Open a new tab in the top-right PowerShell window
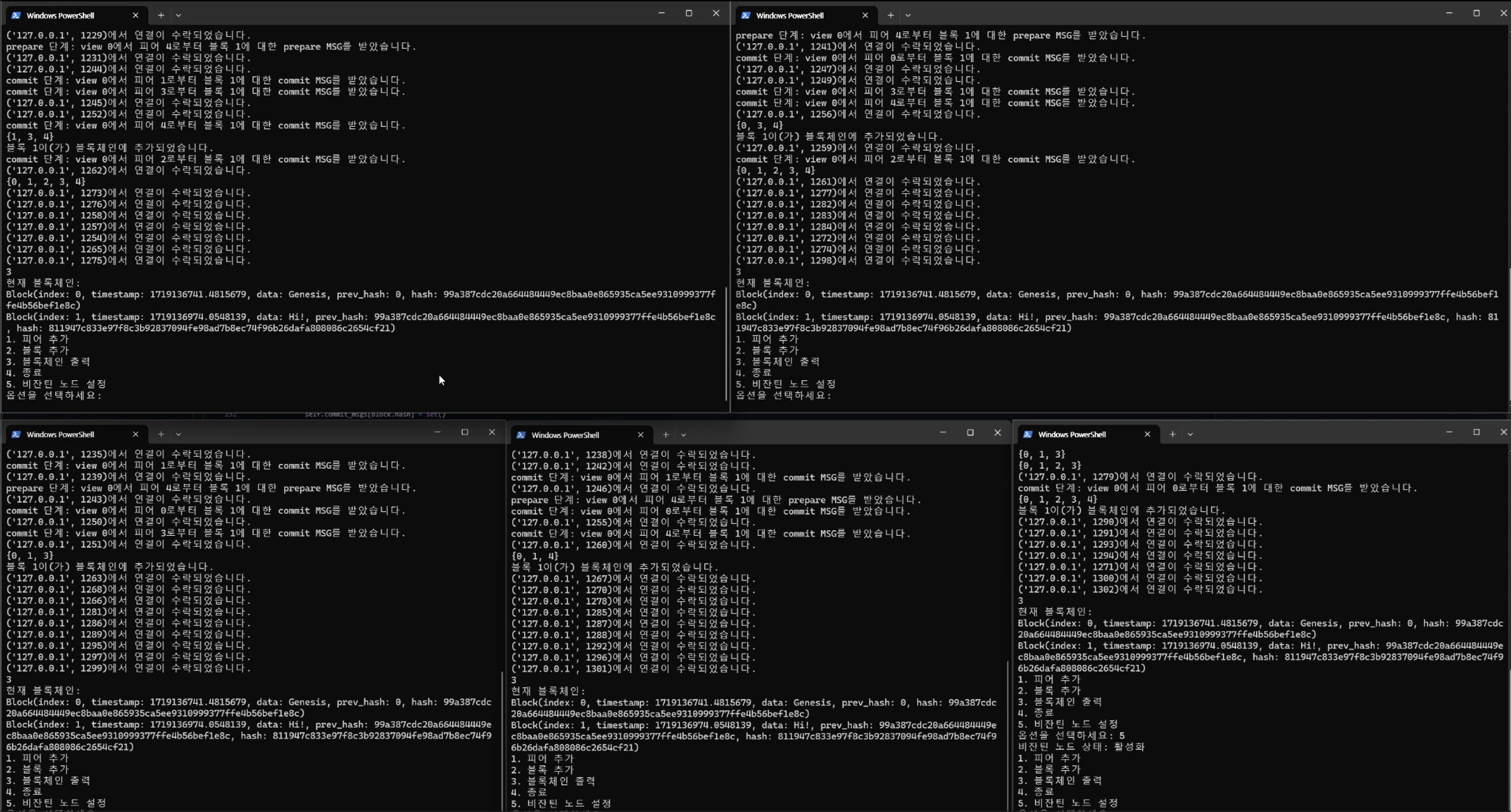This screenshot has width=1511, height=812. pyautogui.click(x=890, y=15)
